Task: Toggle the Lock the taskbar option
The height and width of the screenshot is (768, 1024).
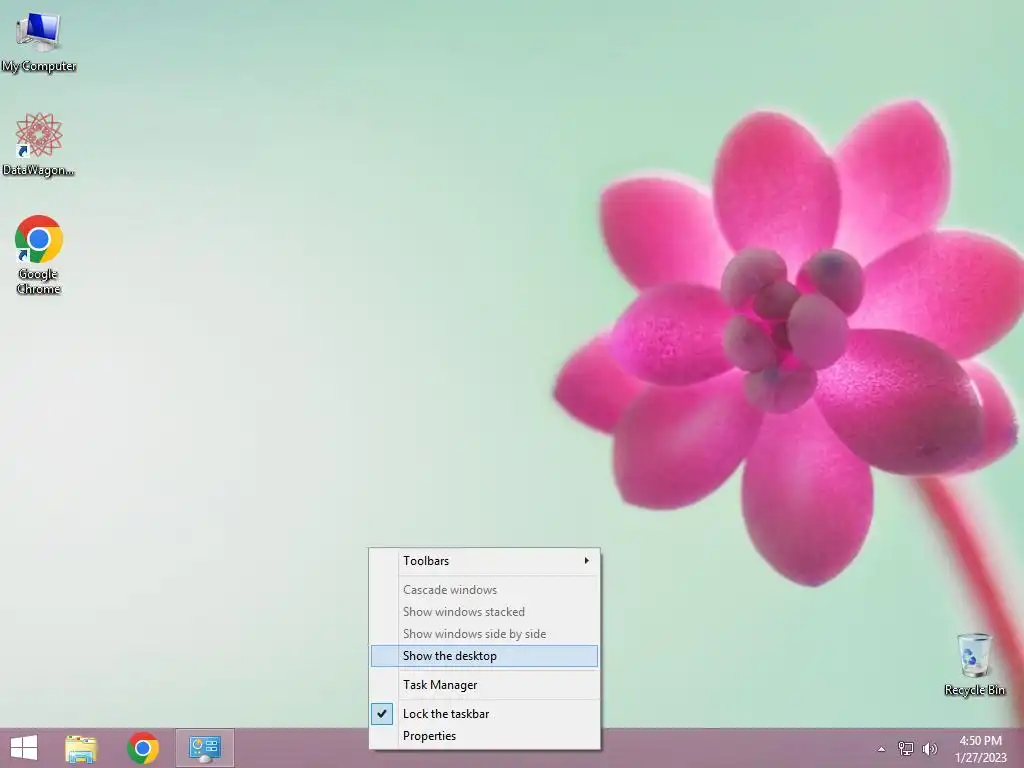Action: (x=485, y=714)
